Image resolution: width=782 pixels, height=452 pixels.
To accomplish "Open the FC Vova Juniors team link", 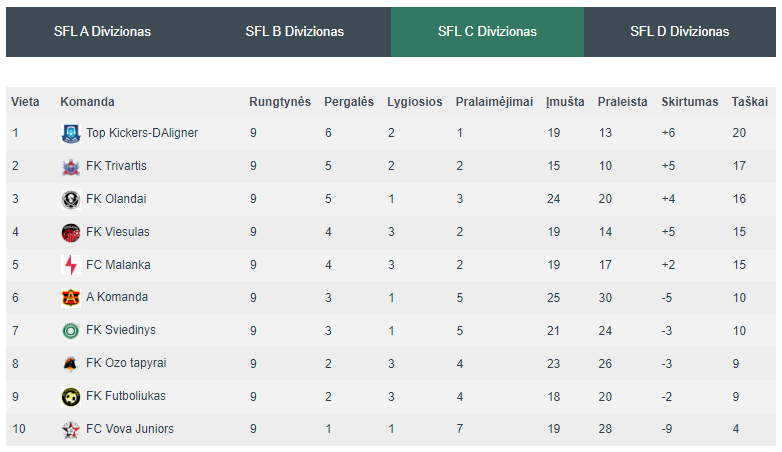I will click(x=130, y=429).
